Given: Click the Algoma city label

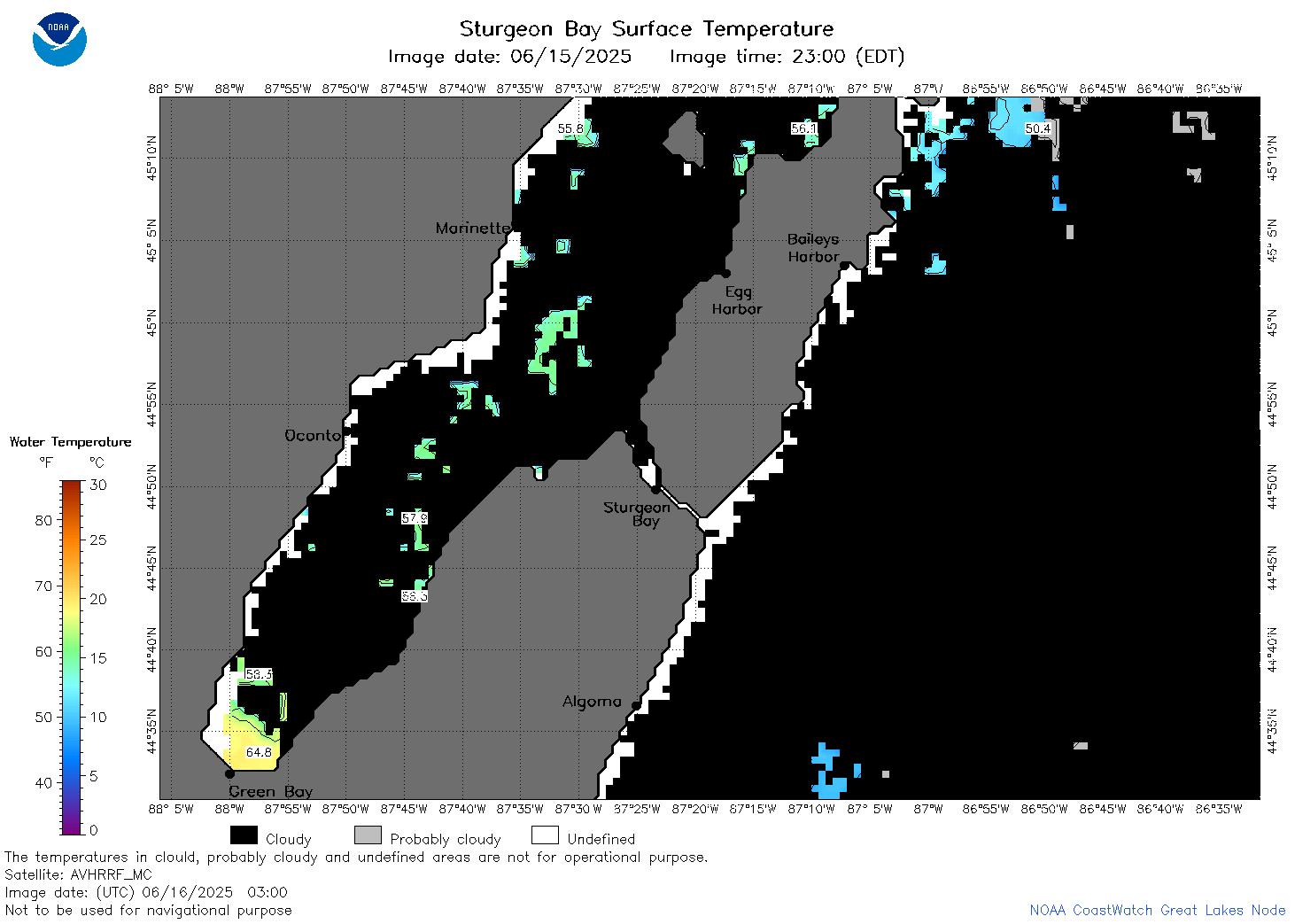Looking at the screenshot, I should coord(592,701).
